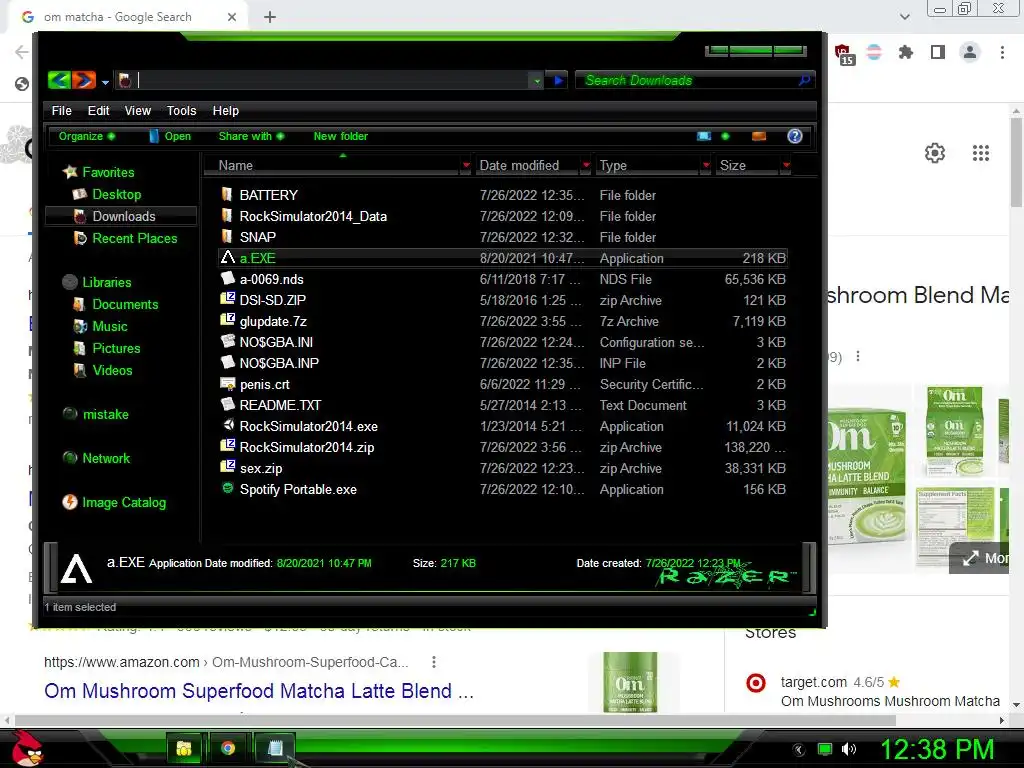Viewport: 1024px width, 768px height.
Task: Select the a-0069.nds file icon
Action: 227,278
